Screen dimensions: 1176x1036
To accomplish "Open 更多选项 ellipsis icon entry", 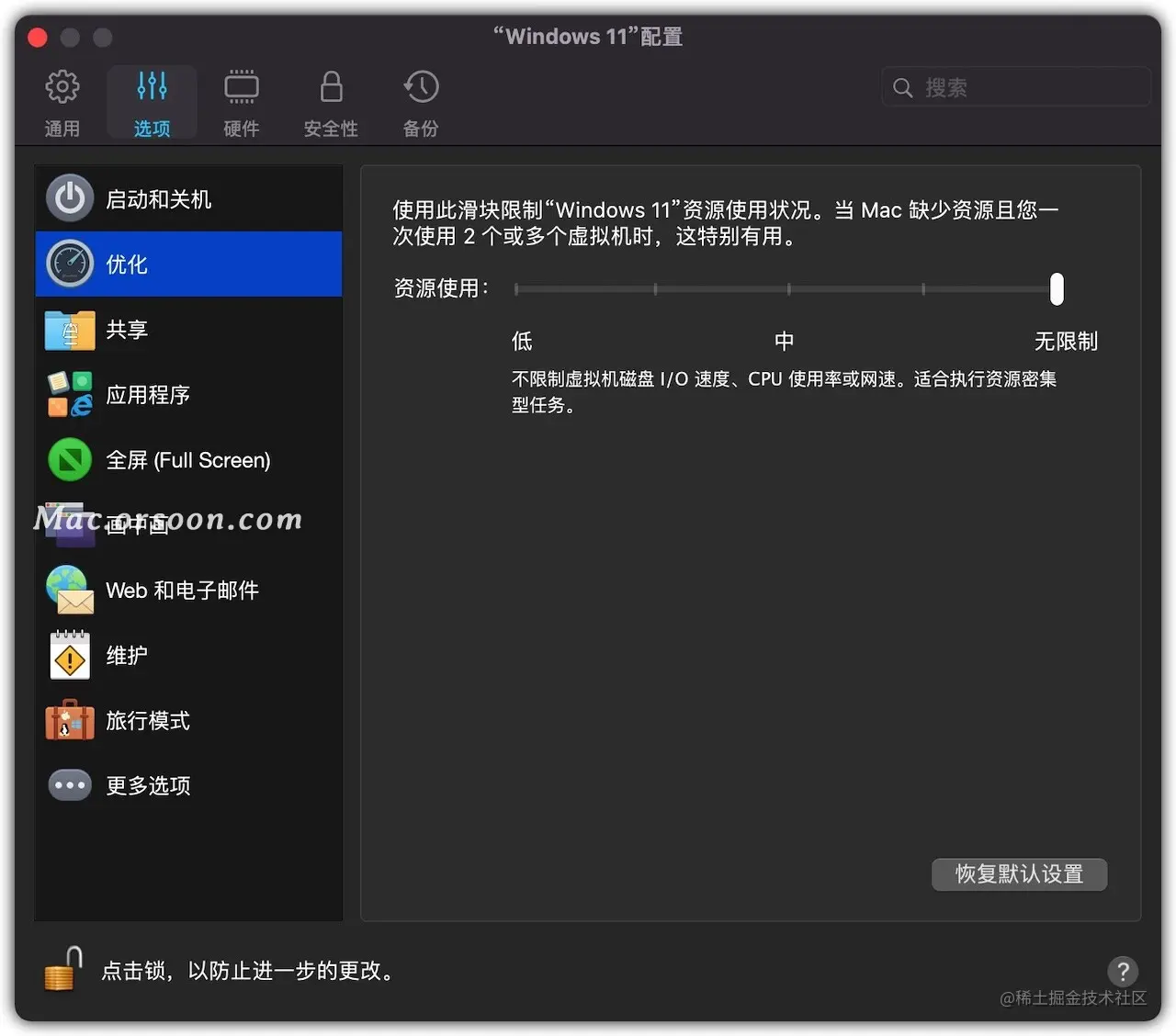I will [70, 785].
